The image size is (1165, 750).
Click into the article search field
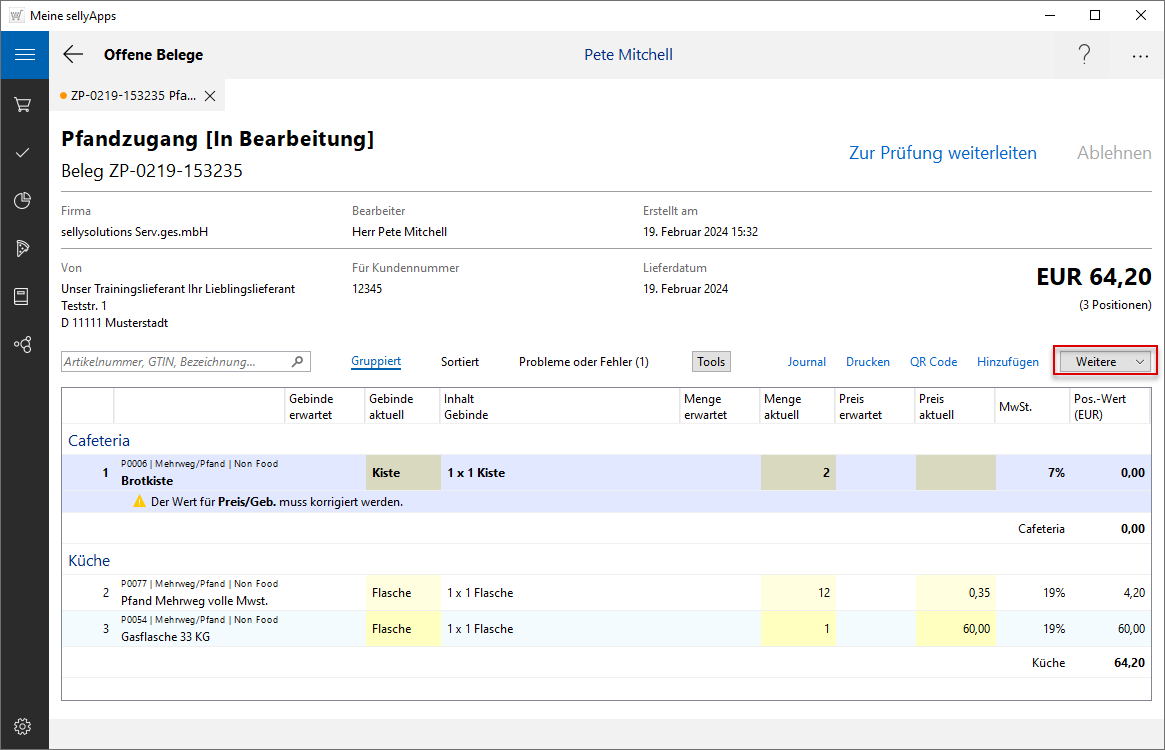pos(176,362)
